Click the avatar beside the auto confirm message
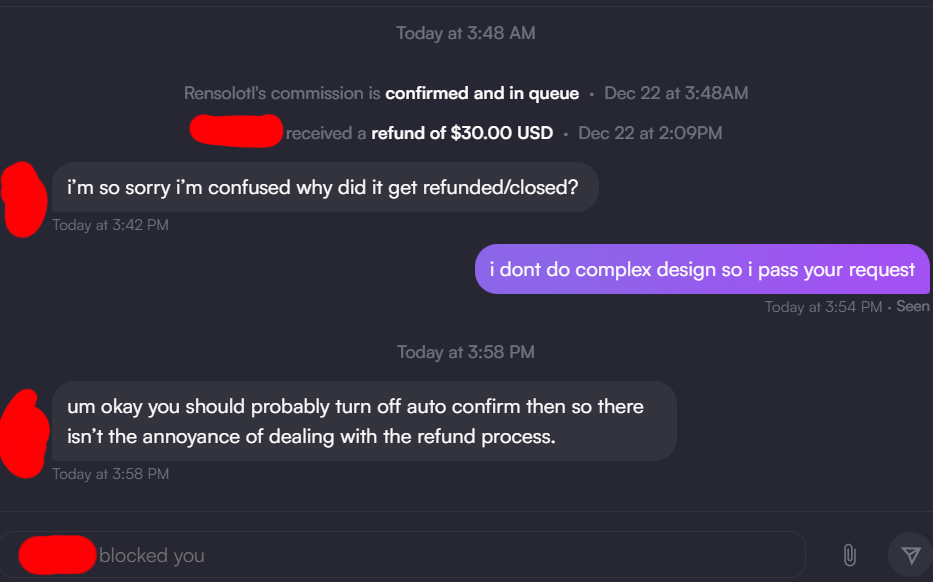 [24, 432]
